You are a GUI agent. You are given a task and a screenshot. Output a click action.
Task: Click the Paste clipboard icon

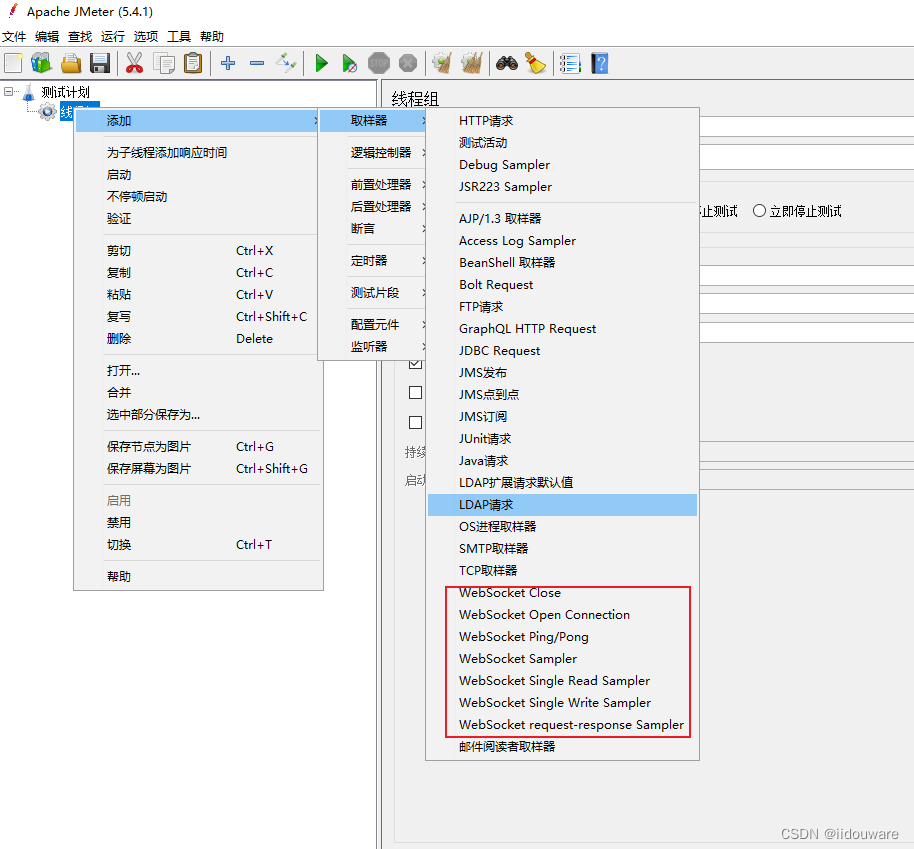(x=193, y=63)
